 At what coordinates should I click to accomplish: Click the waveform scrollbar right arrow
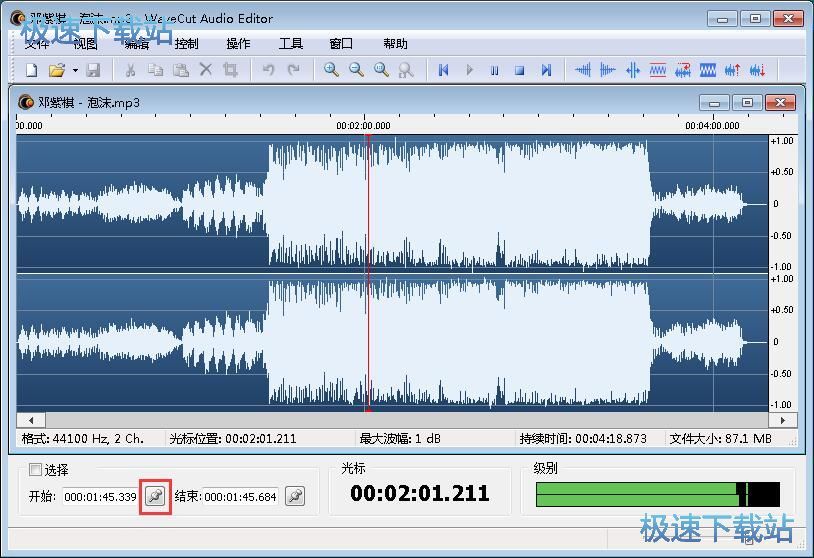point(786,420)
